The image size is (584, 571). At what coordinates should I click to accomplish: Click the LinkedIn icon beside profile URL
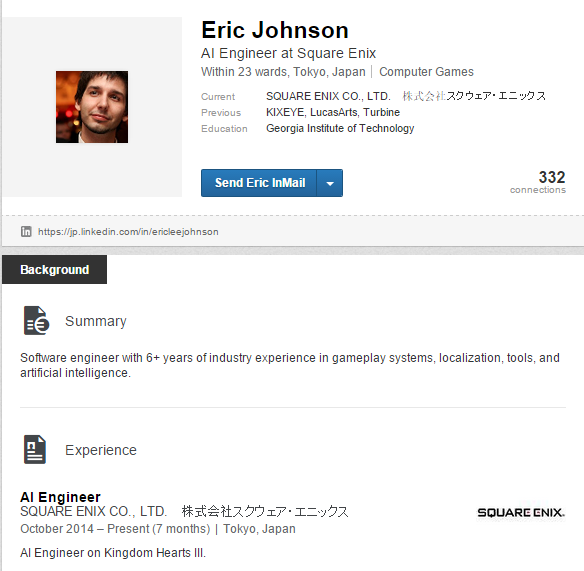[26, 231]
